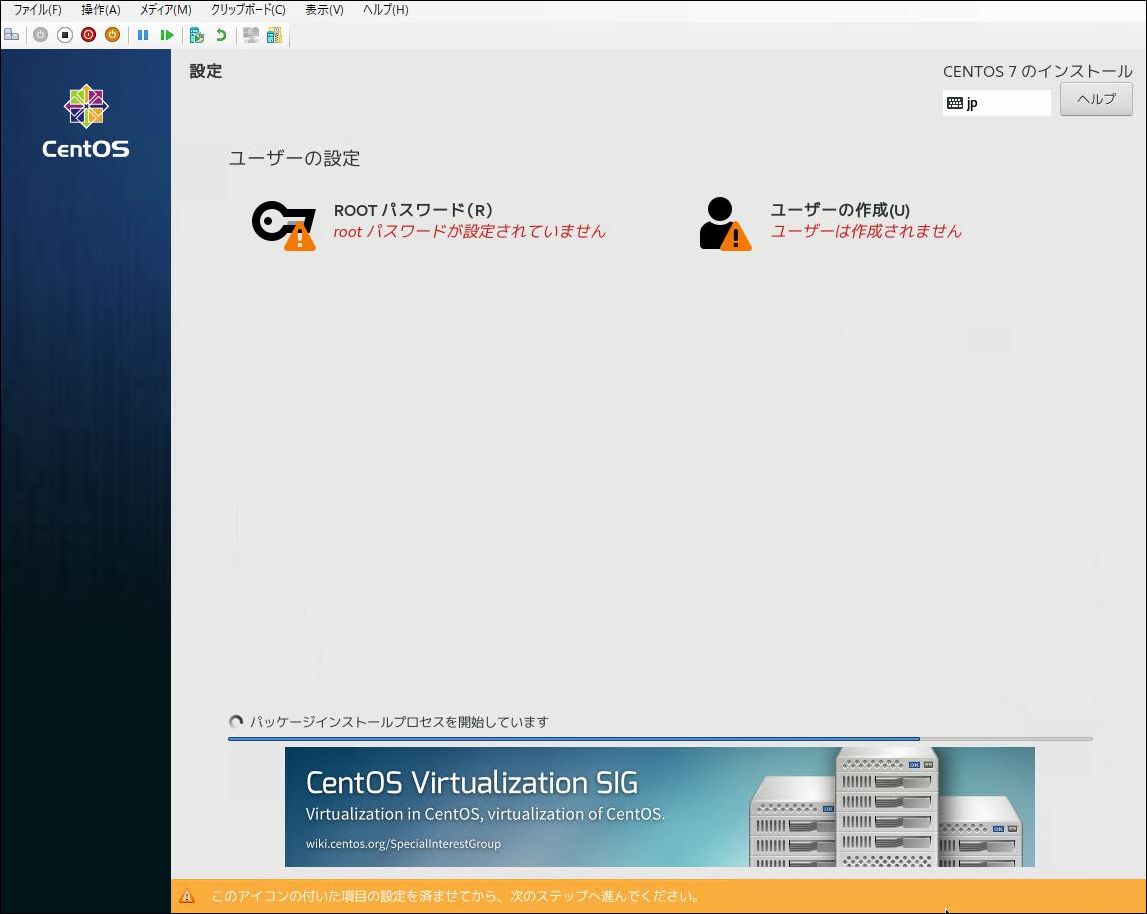The image size is (1147, 914).
Task: Open the jp keyboard layout selector
Action: pos(996,102)
